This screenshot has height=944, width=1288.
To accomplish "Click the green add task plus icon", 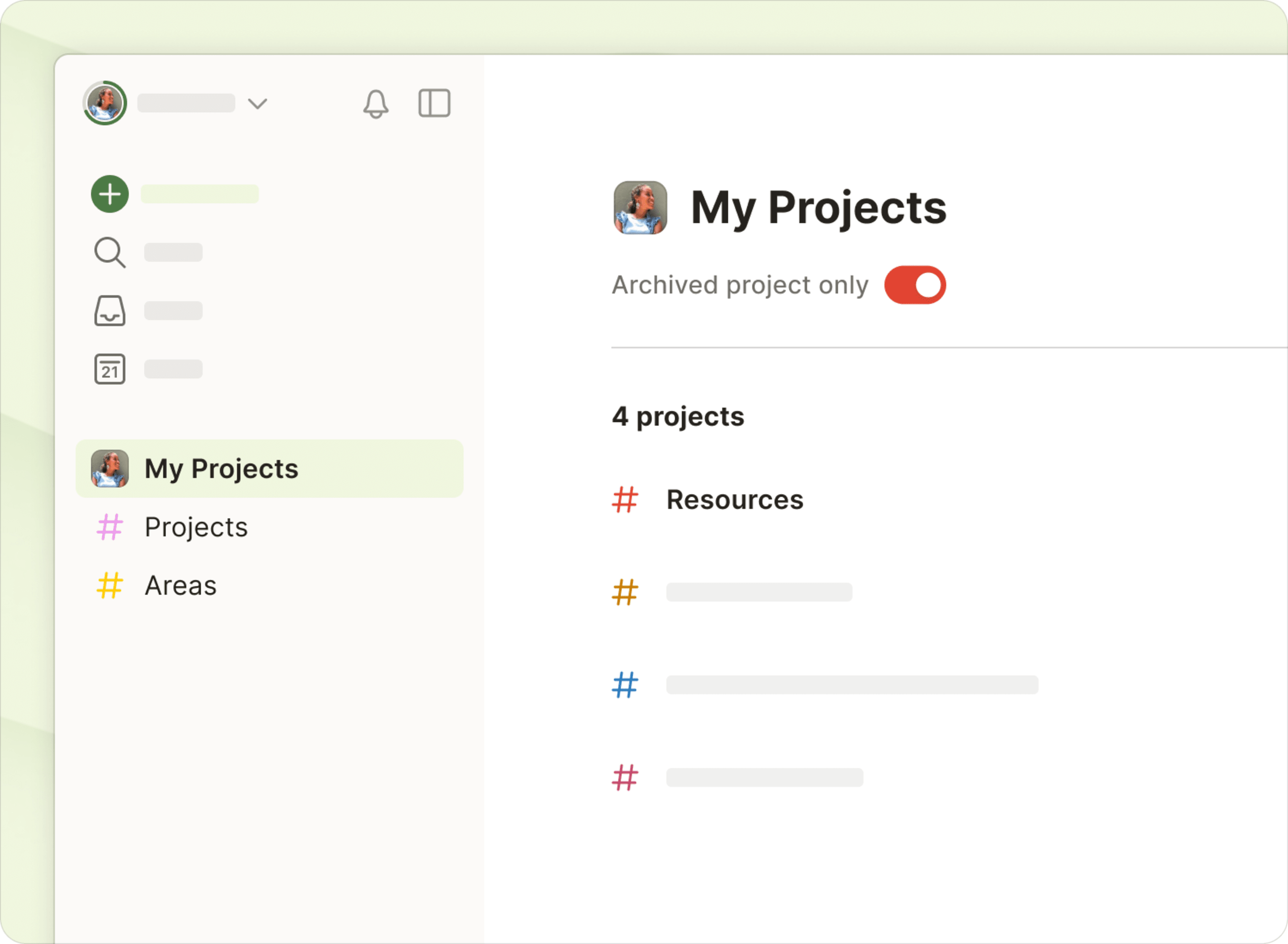I will point(110,194).
